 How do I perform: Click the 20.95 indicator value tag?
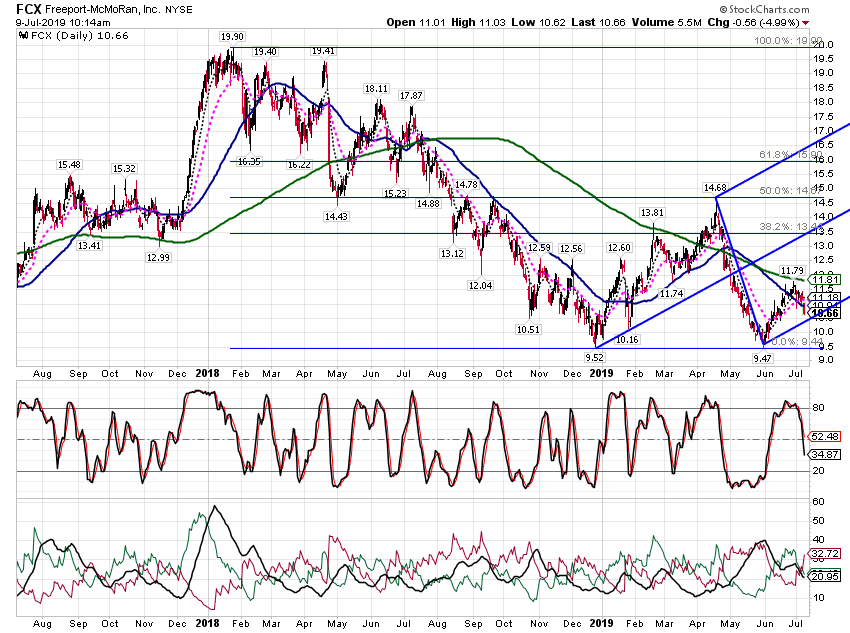[x=825, y=576]
